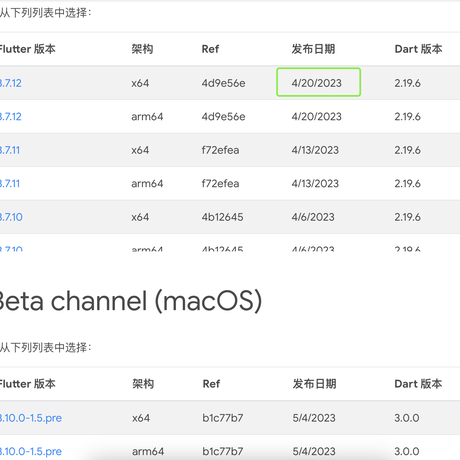
Task: Click Dart version 2.19.6 in the 3.7.11 arm64 row
Action: click(407, 184)
